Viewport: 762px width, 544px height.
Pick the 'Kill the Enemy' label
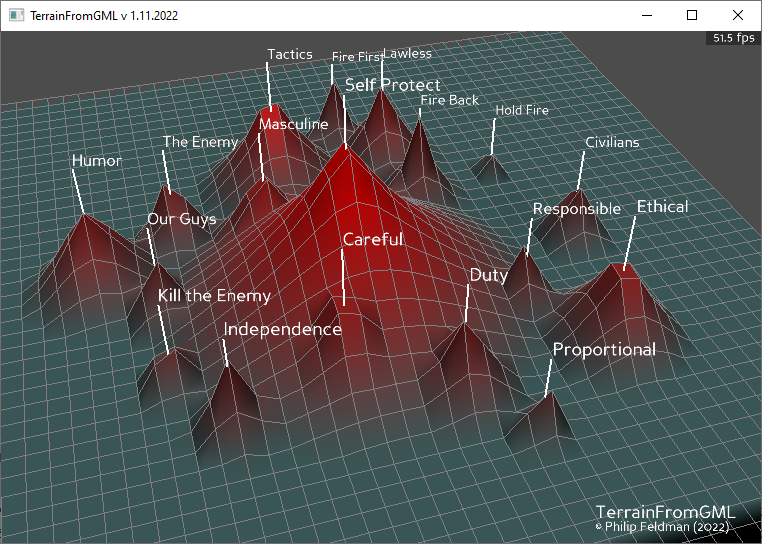point(214,296)
